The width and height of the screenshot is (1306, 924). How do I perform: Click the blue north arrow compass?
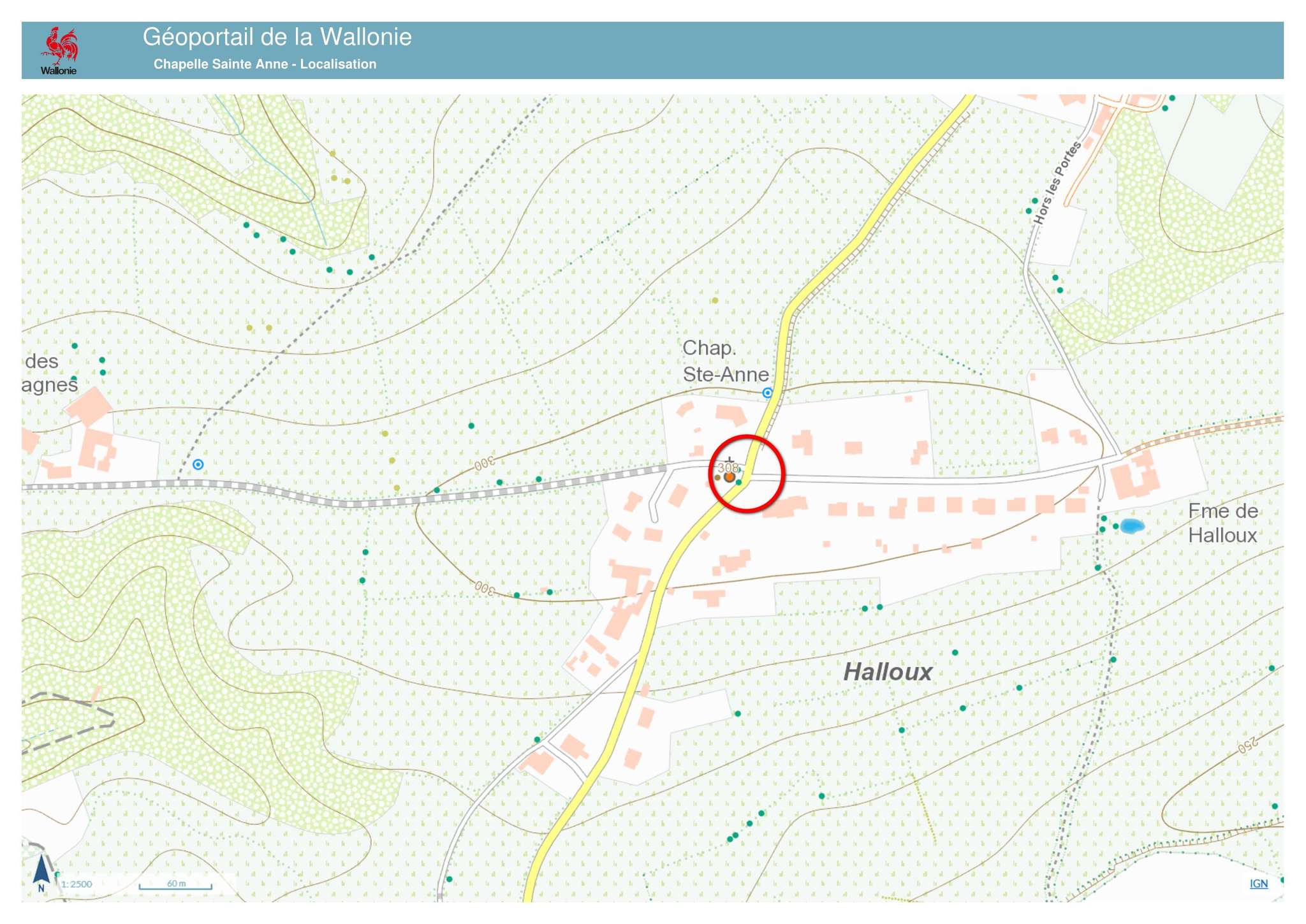(41, 873)
